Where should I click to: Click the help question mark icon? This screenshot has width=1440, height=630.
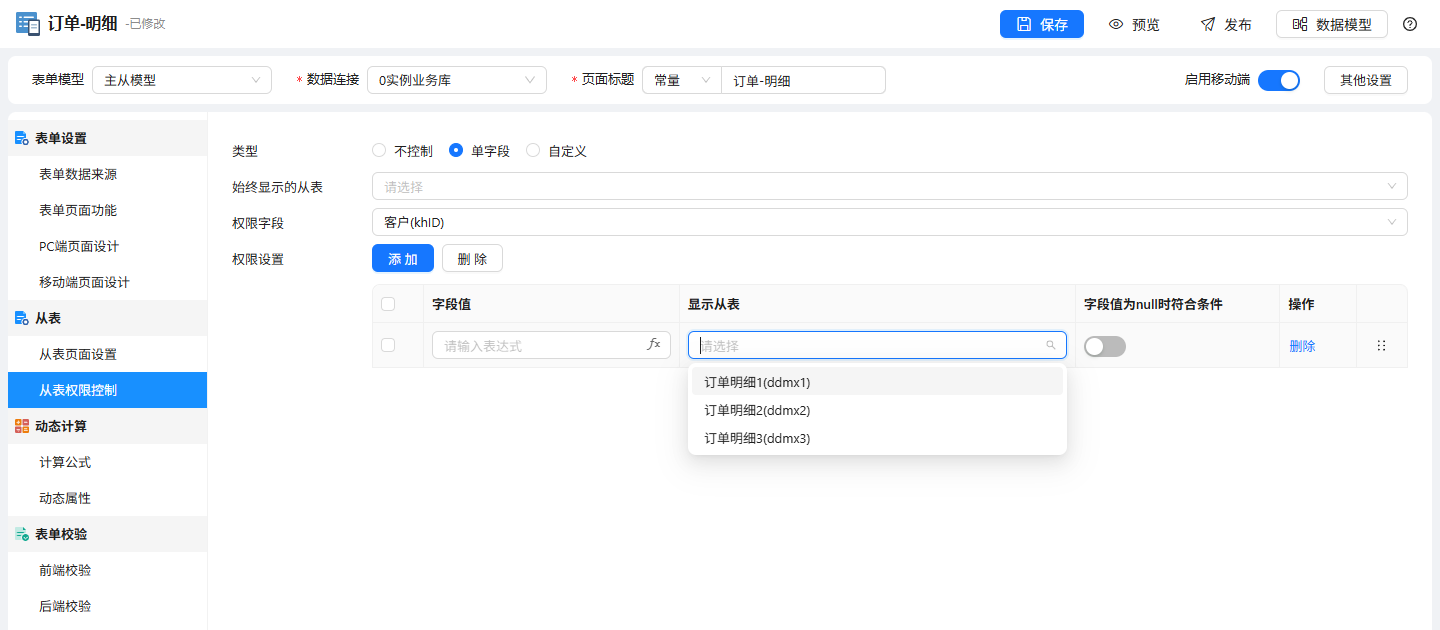pyautogui.click(x=1410, y=24)
